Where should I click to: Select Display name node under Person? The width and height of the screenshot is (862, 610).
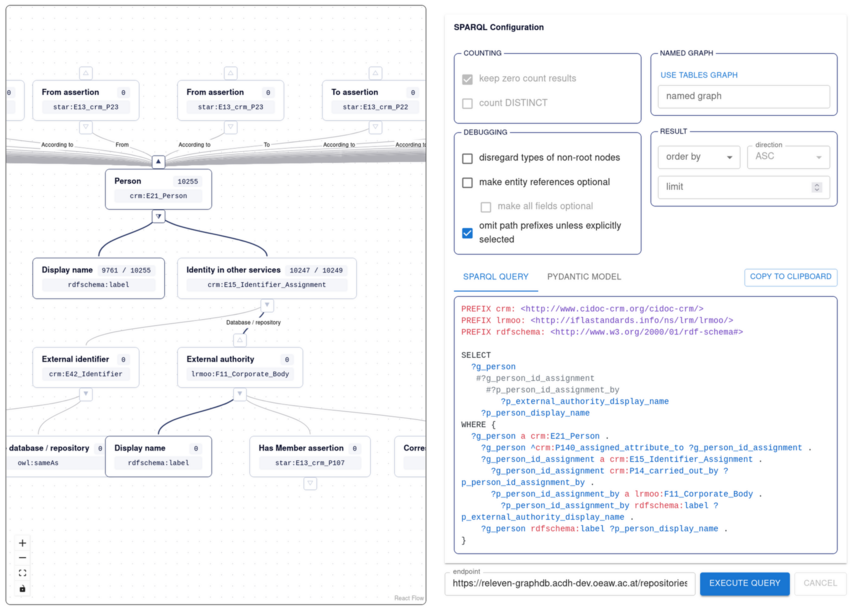pyautogui.click(x=98, y=278)
